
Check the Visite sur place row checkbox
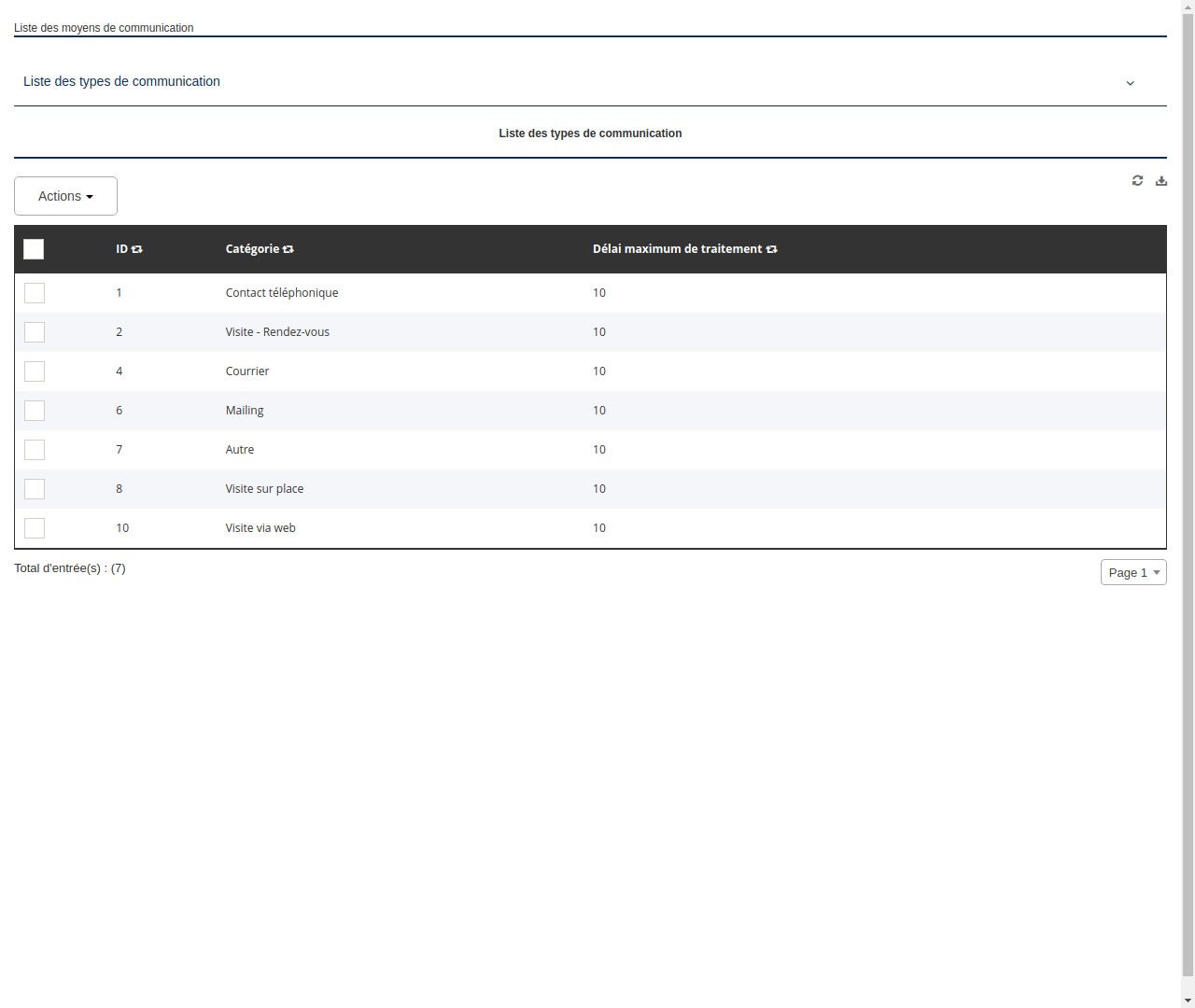pyautogui.click(x=35, y=489)
